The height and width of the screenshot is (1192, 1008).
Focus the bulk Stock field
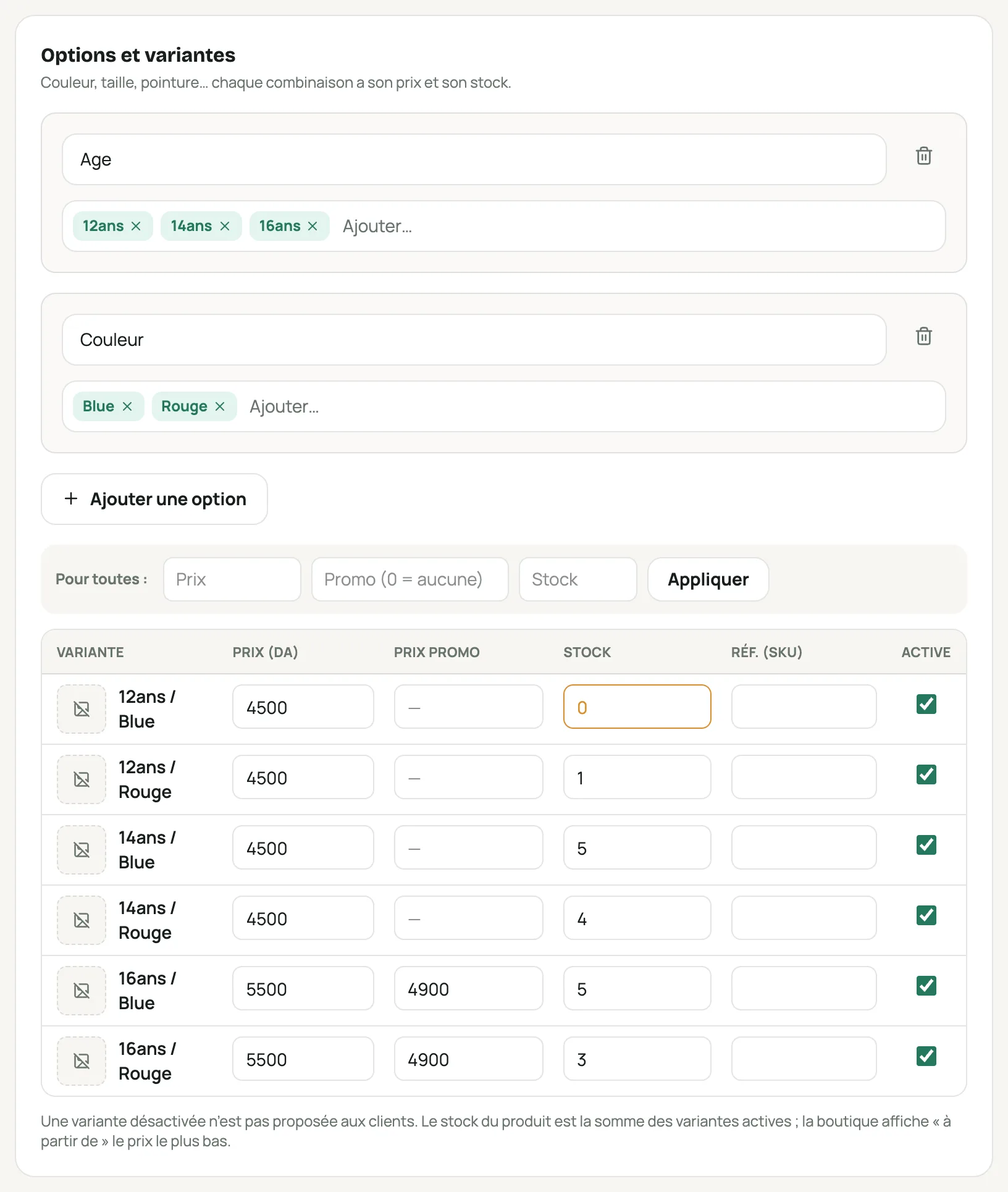[x=578, y=579]
